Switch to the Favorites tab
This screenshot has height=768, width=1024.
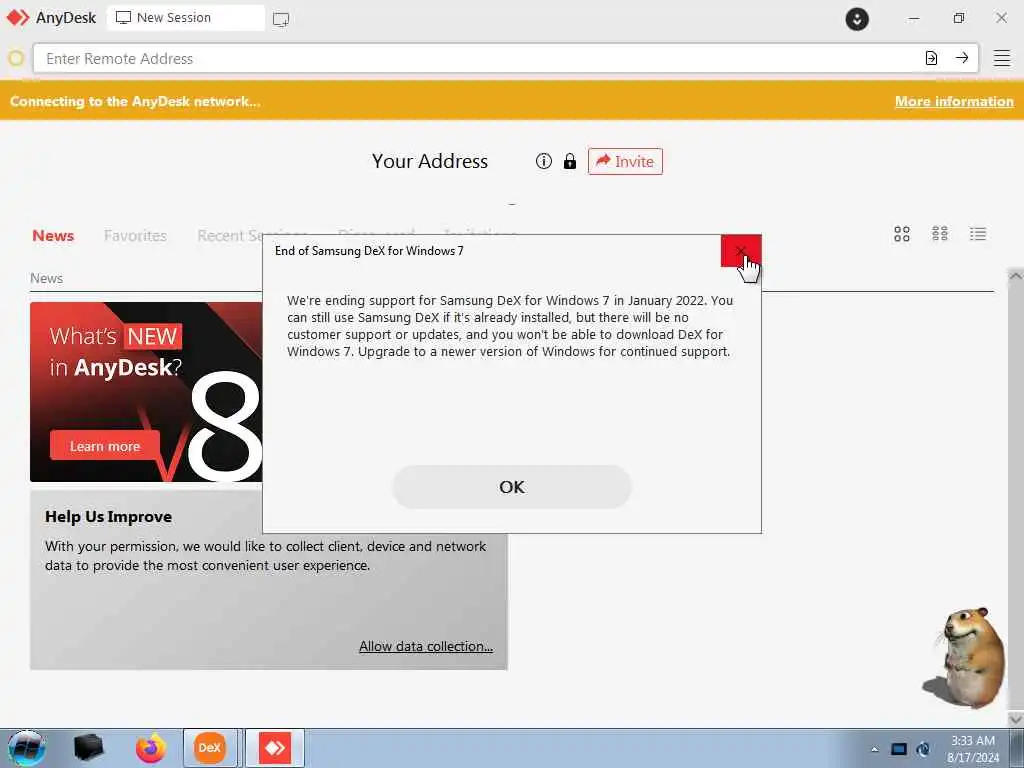point(135,236)
